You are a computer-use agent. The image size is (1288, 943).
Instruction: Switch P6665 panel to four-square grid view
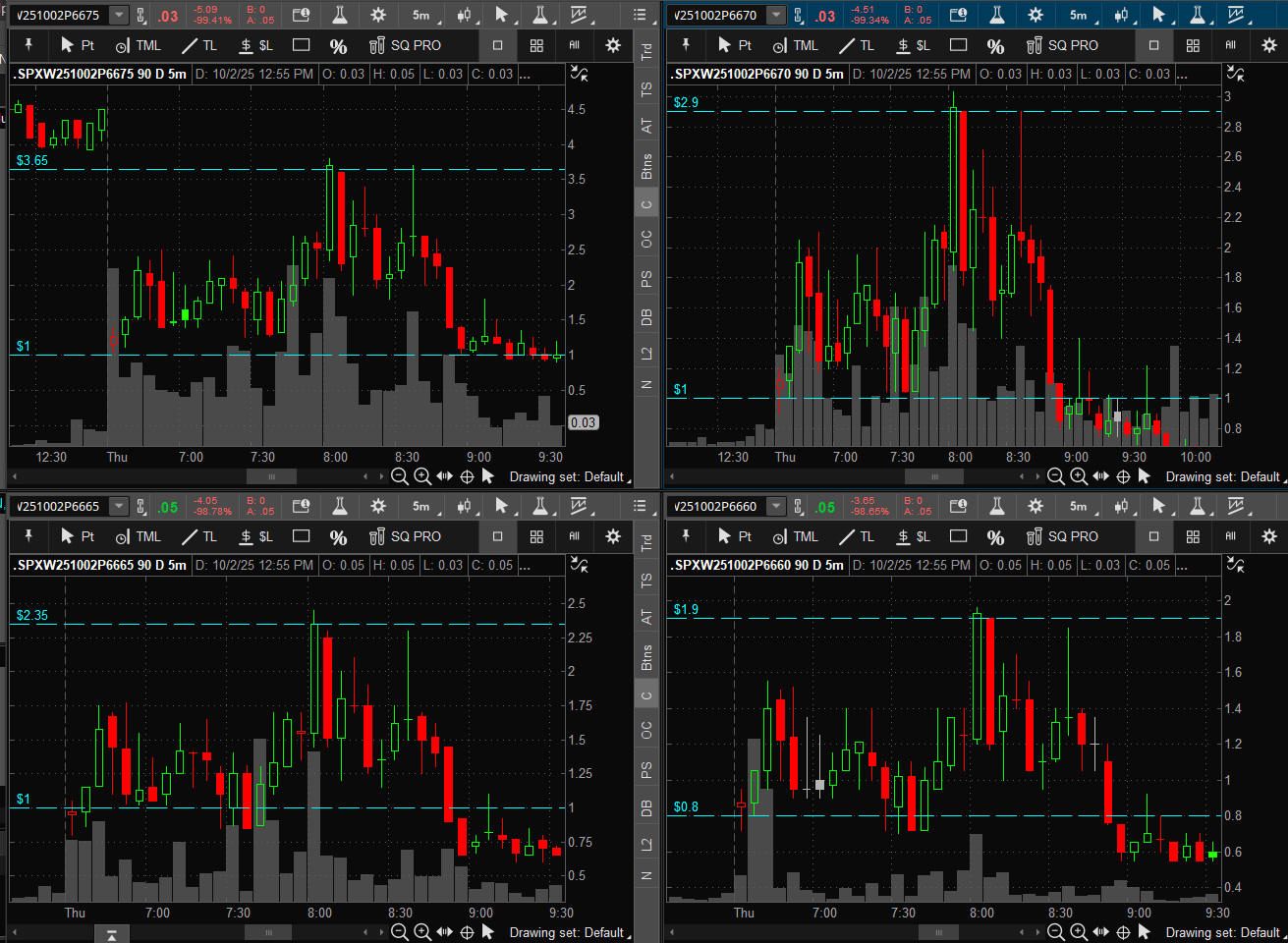[536, 536]
